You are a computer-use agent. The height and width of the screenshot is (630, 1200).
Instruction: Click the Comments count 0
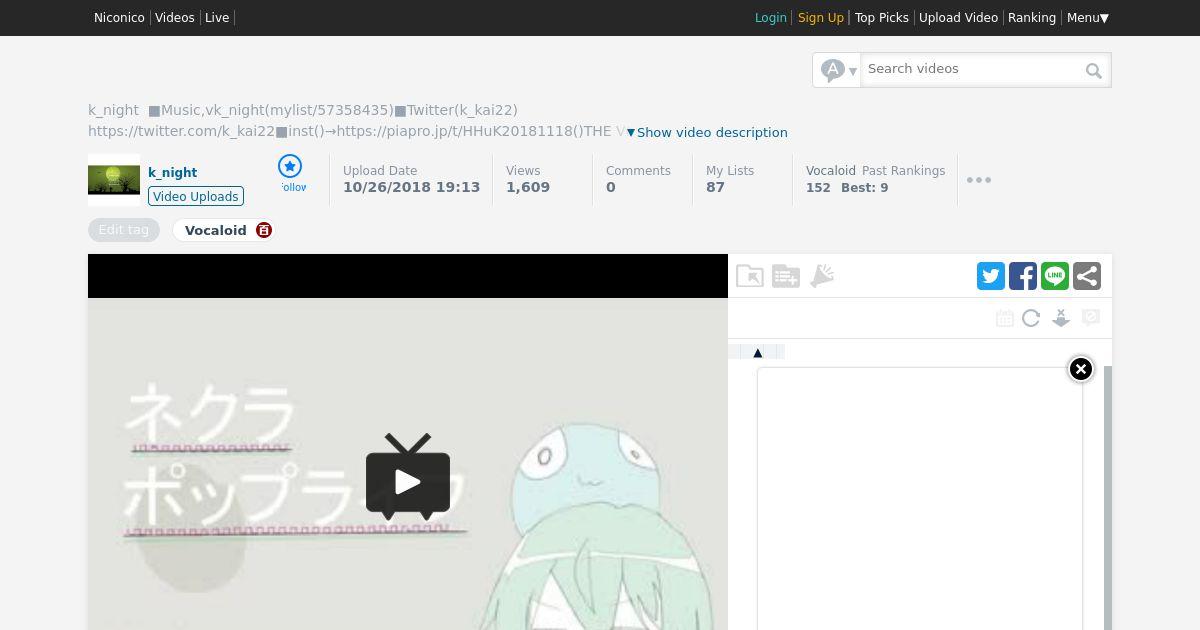click(x=610, y=187)
